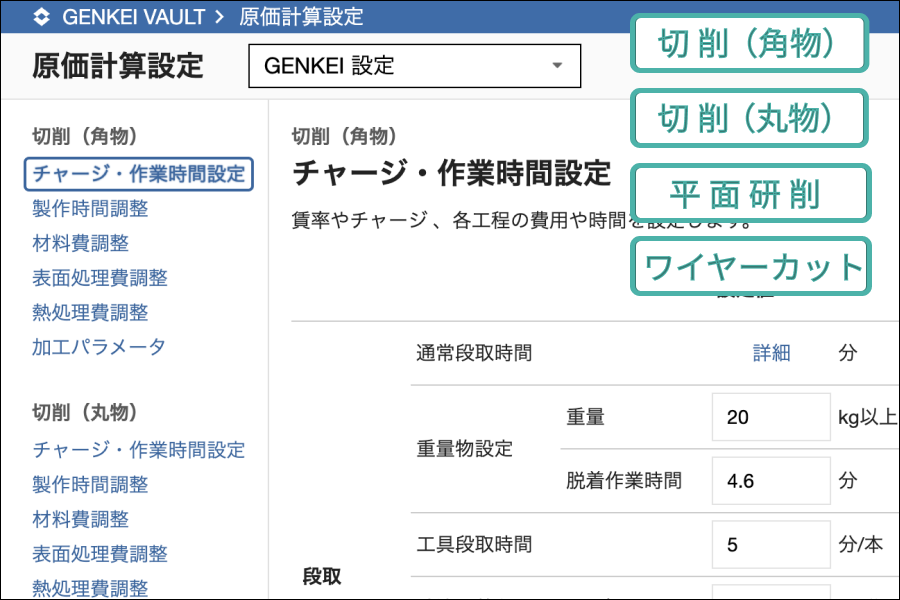Viewport: 900px width, 600px height.
Task: Open チャージ・作業時間設定 under sidebar 切削（丸物）
Action: point(138,450)
